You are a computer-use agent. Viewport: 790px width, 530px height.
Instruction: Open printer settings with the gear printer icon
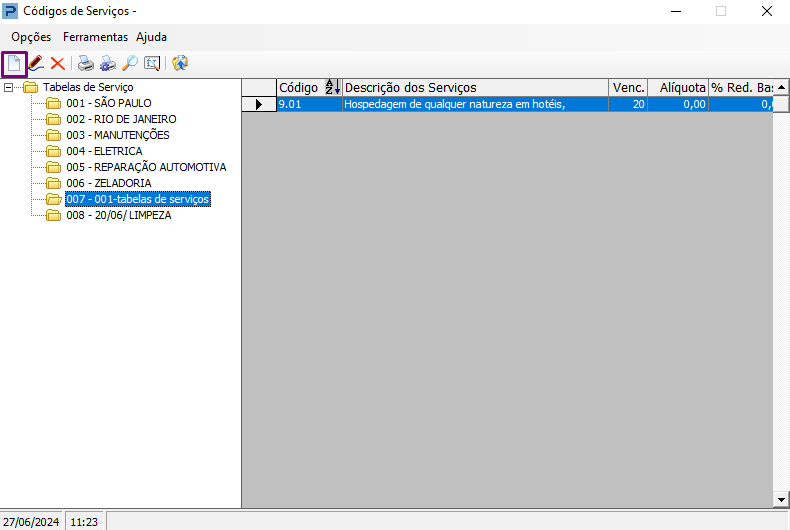coord(107,63)
